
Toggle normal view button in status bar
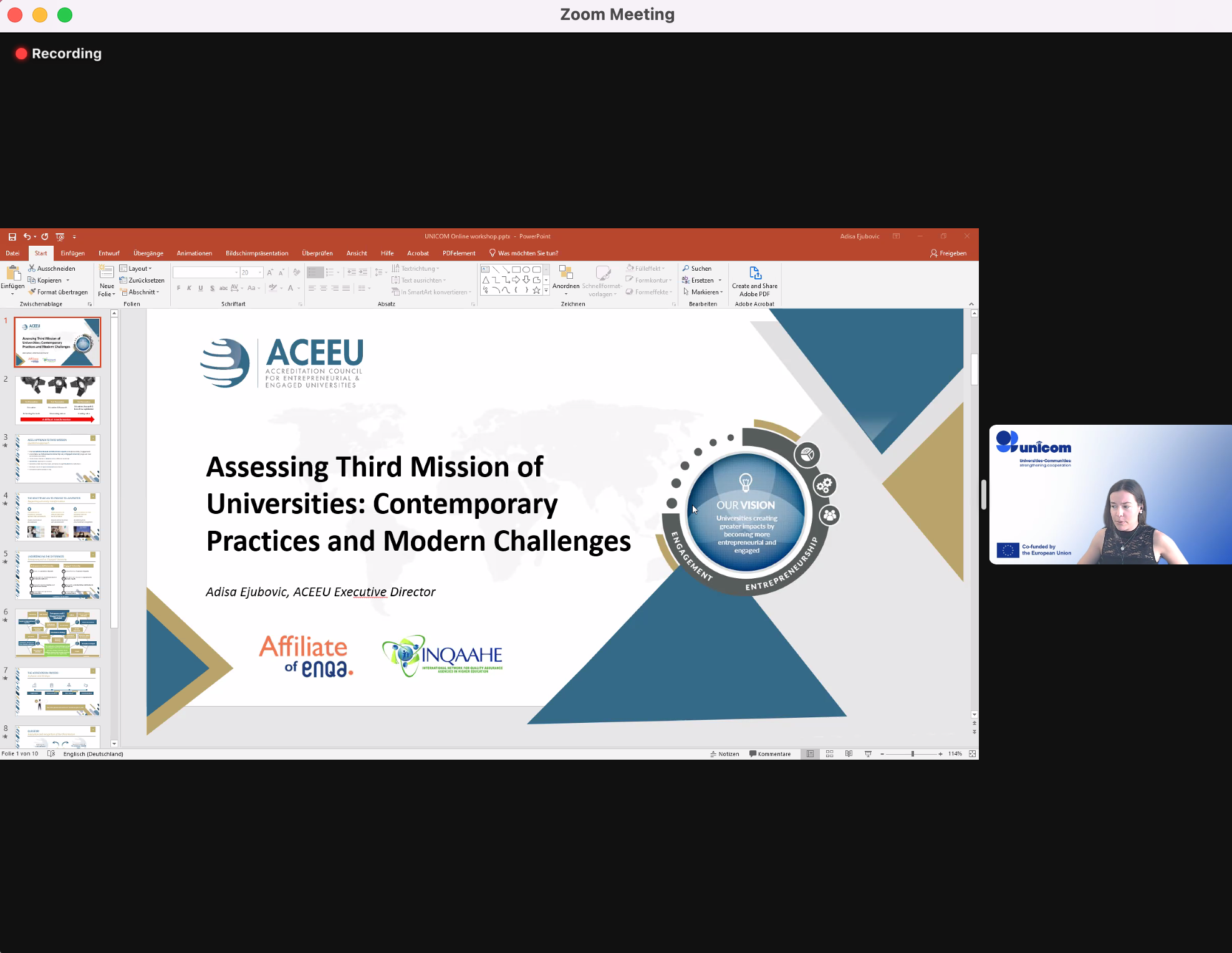[810, 754]
